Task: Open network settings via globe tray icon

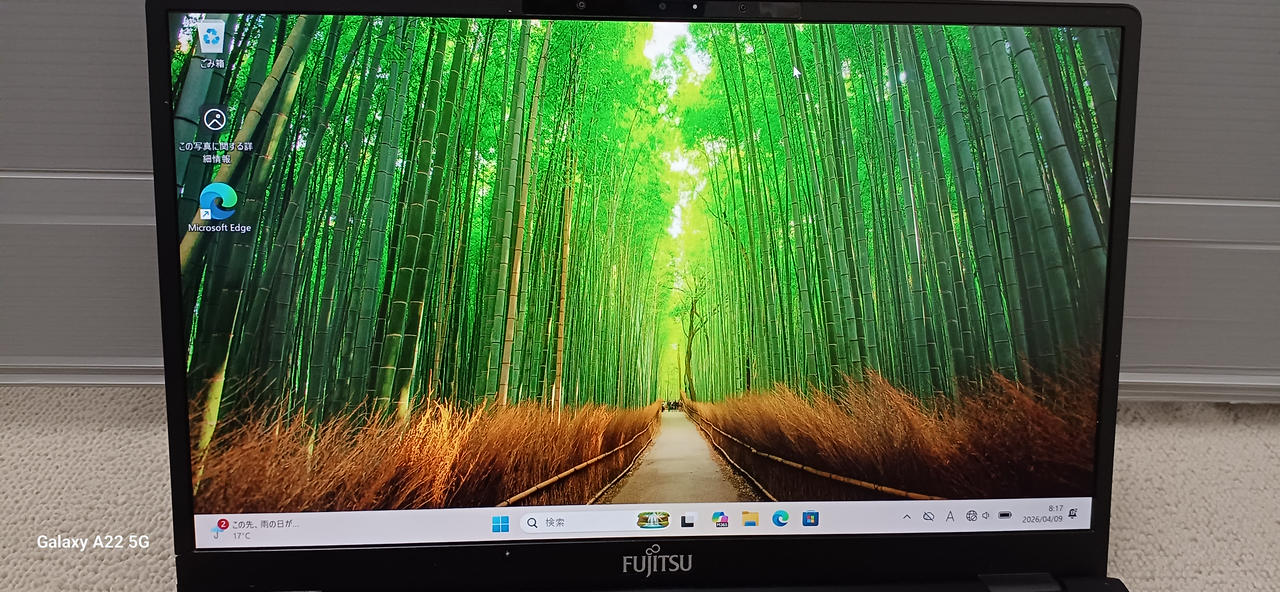Action: click(971, 516)
